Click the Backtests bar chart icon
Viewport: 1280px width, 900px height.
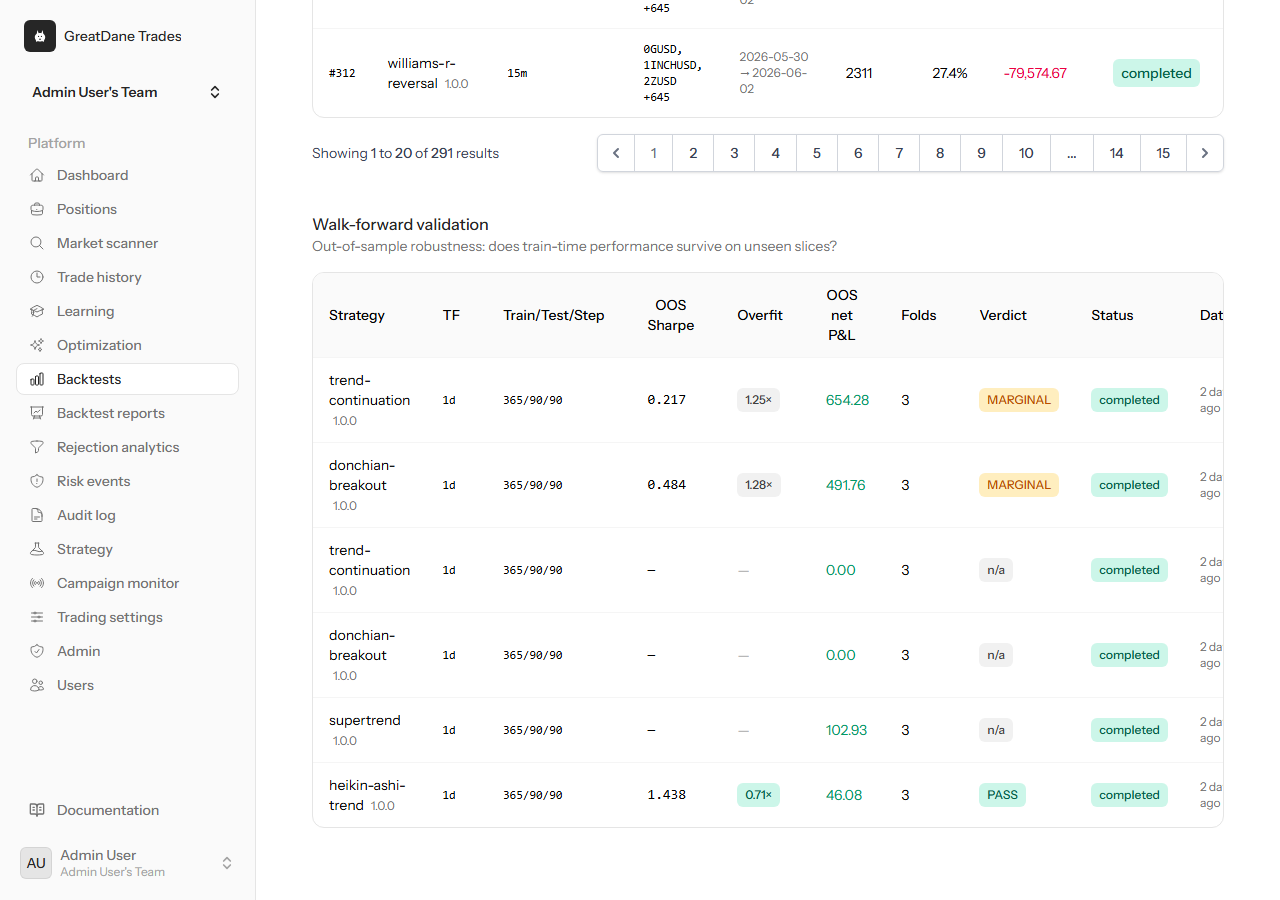click(x=37, y=379)
